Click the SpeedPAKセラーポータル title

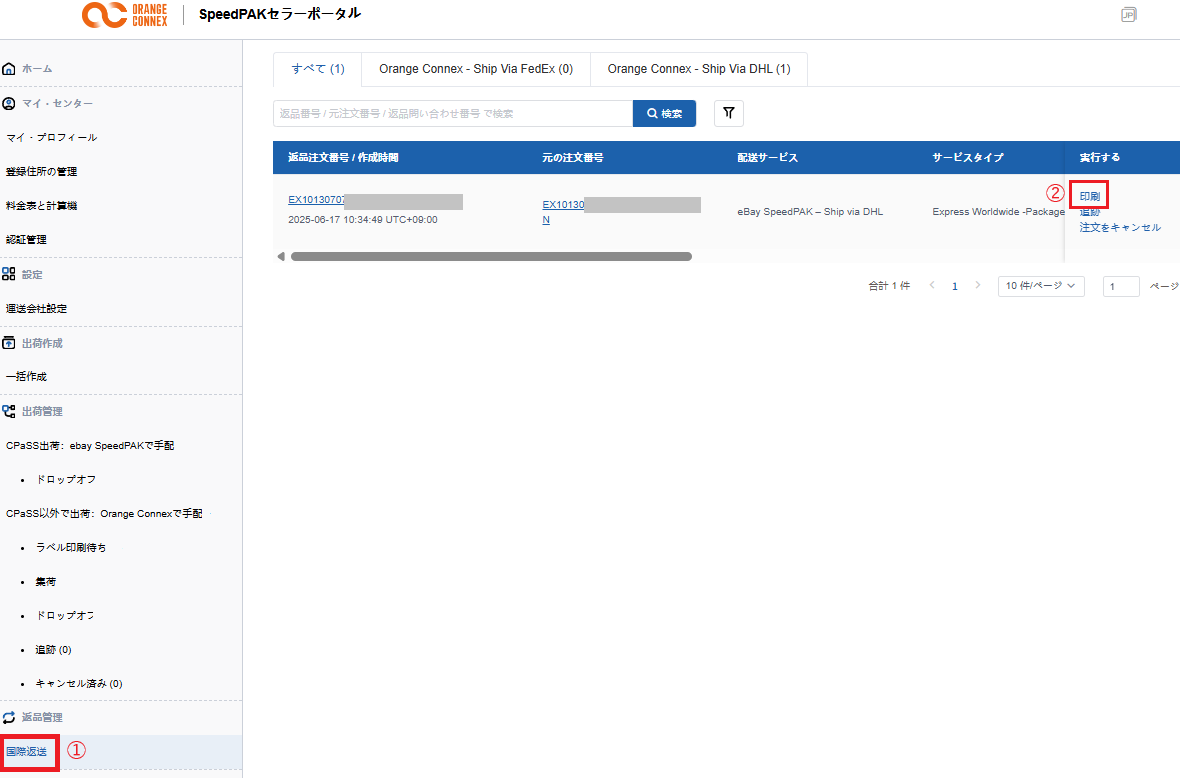pyautogui.click(x=280, y=14)
